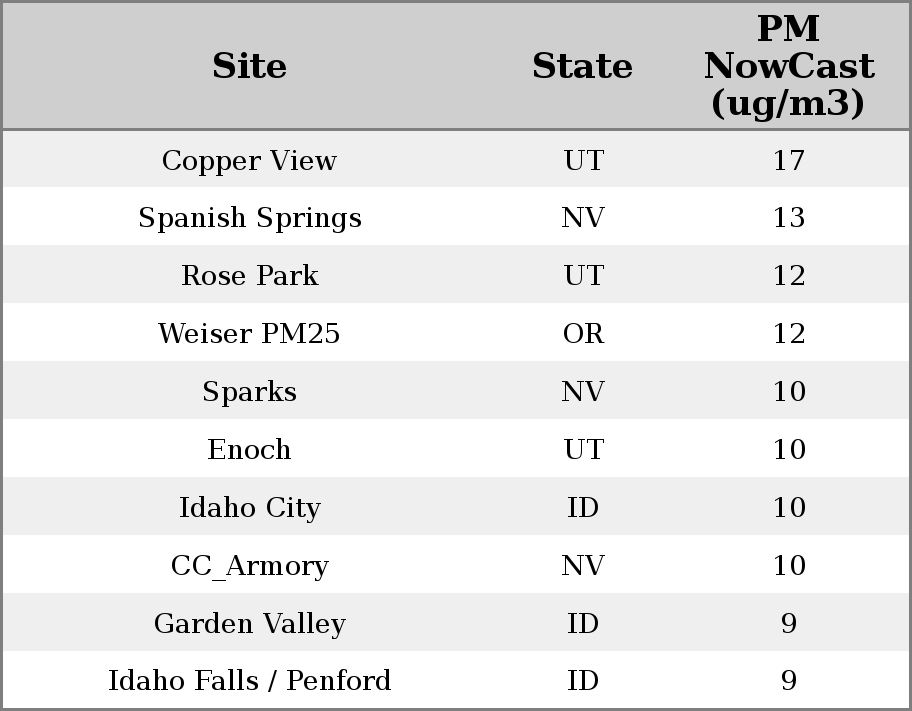Click the NV state cell for CC_Armory
912x711 pixels.
click(583, 566)
